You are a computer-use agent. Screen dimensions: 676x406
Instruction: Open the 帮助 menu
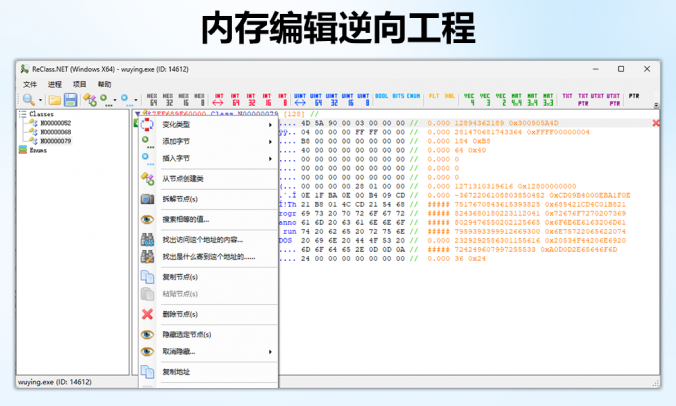pos(105,84)
